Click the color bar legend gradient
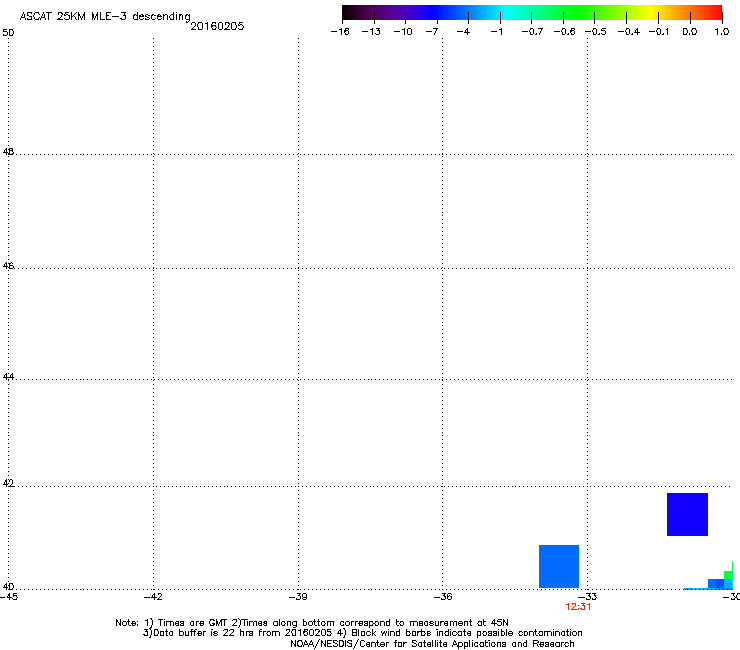The height and width of the screenshot is (650, 740). coord(532,13)
